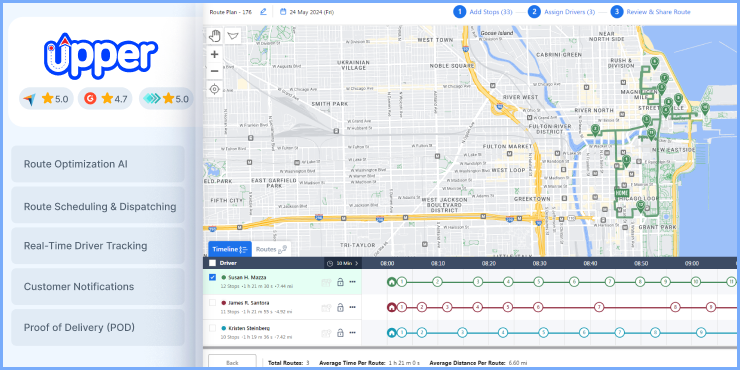Screen dimensions: 740x370
Task: Uncheck the Susan H. Mazza driver checkbox
Action: pos(212,278)
